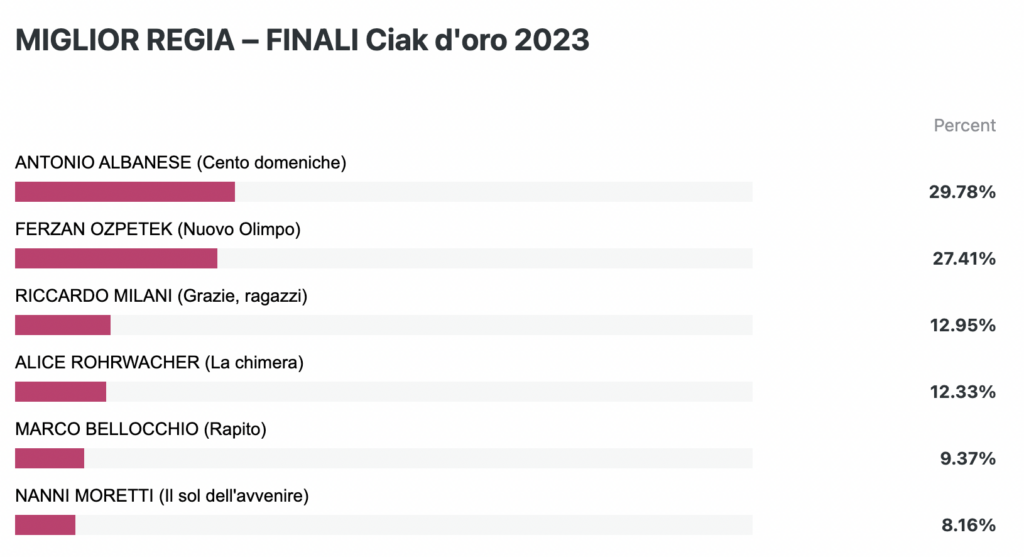Select the 12.95% percentage value
The width and height of the screenshot is (1024, 557).
point(963,325)
